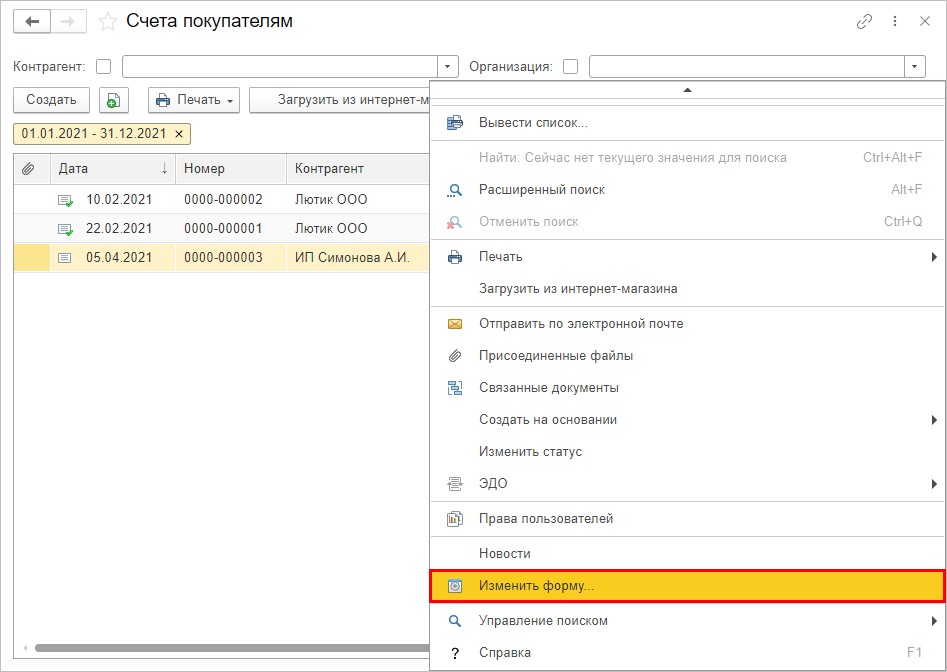
Task: Open the Организация dropdown list
Action: click(914, 67)
